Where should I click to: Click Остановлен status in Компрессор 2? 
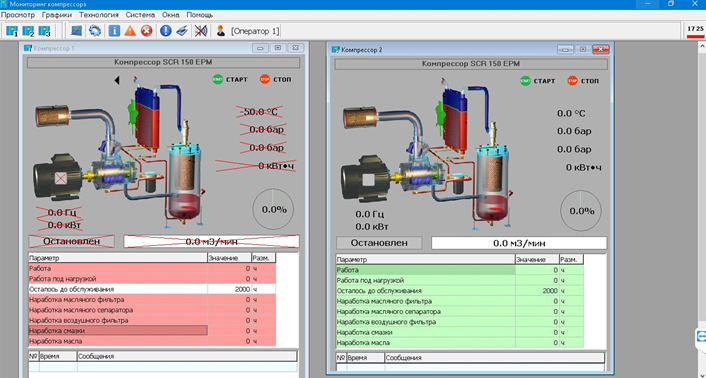379,243
